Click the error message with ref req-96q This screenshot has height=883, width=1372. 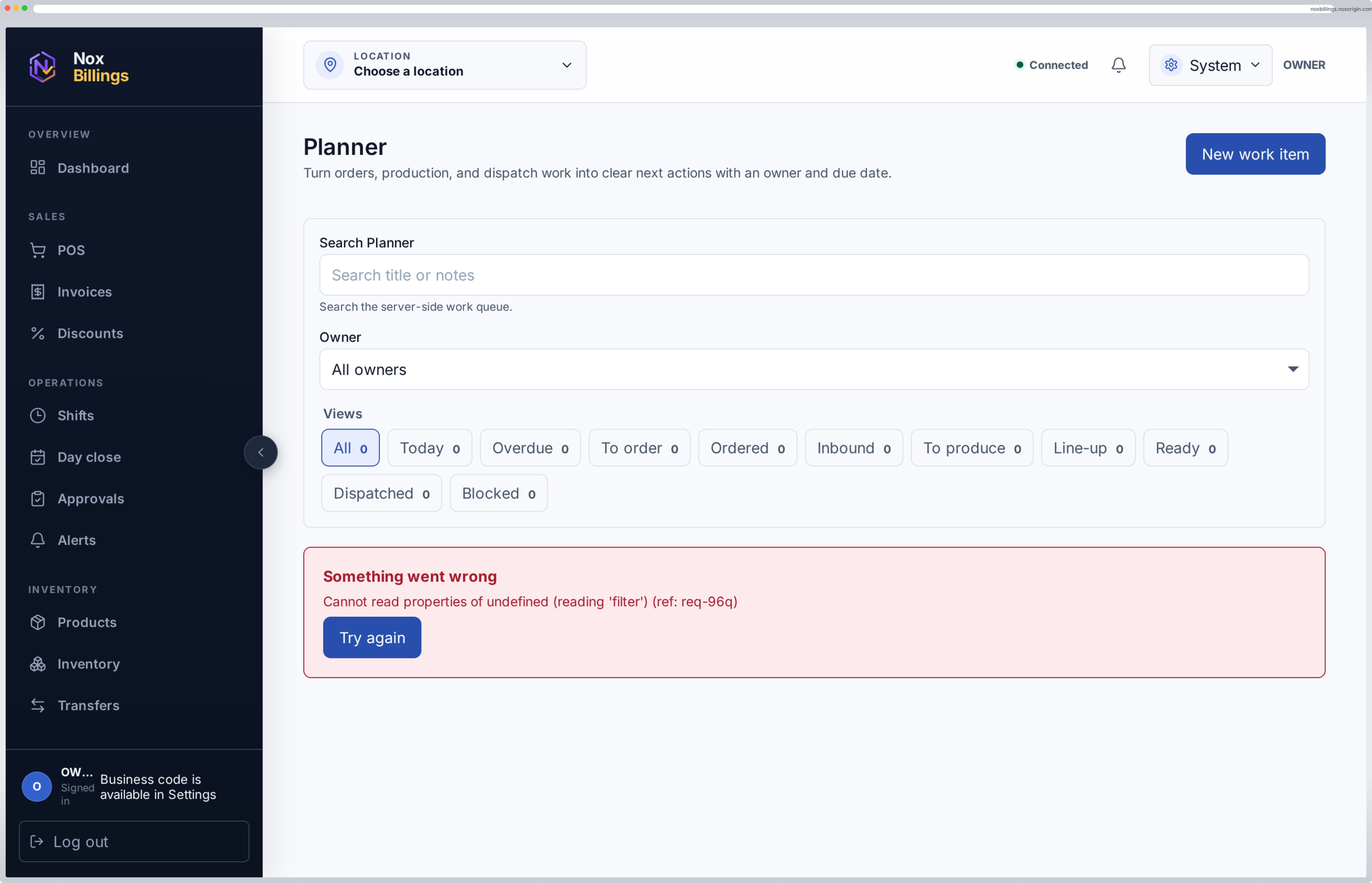530,602
